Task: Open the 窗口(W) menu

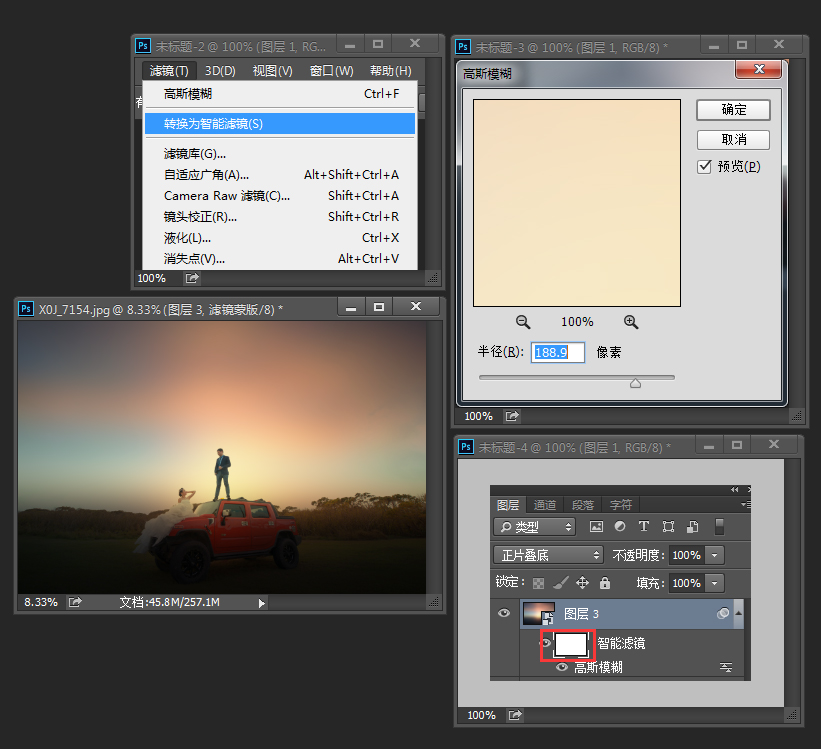Action: pos(331,71)
